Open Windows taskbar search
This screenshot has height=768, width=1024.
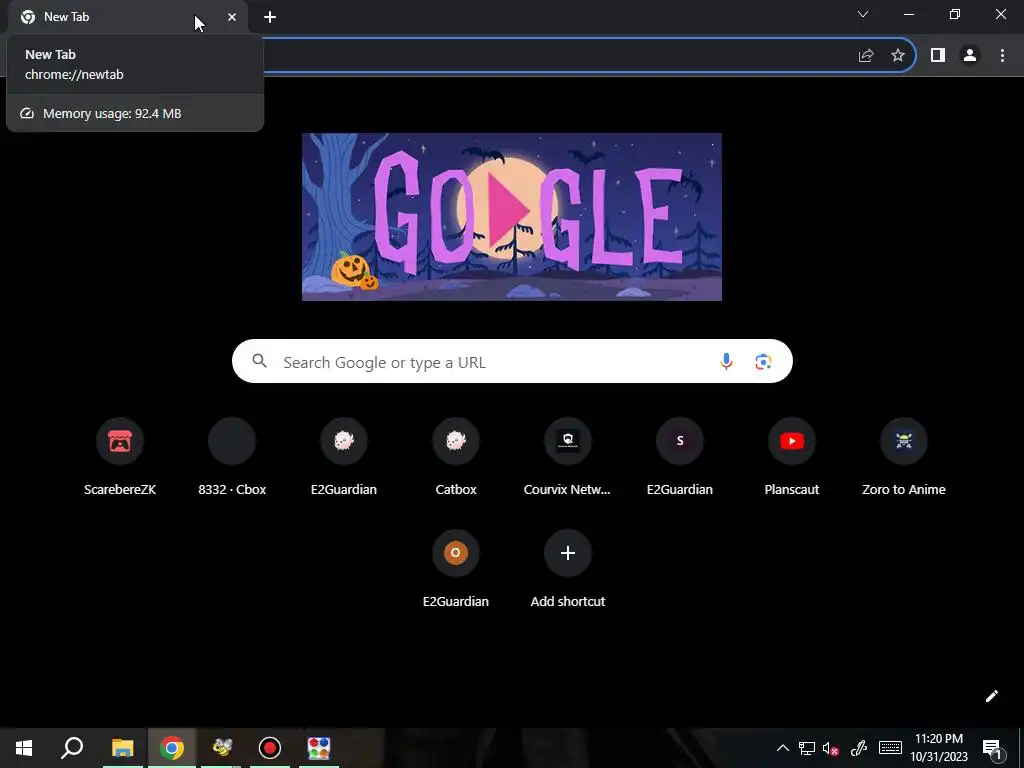[72, 748]
